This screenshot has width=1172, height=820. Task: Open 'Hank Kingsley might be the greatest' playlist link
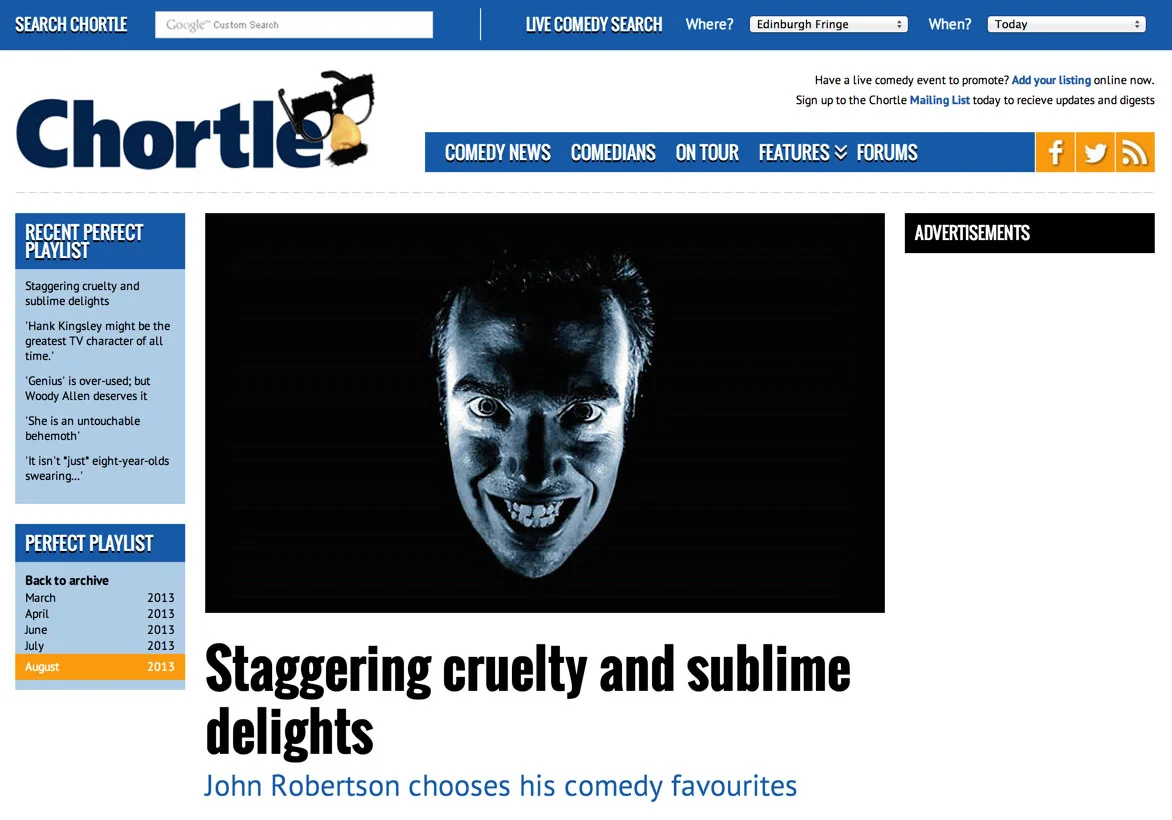pos(98,341)
